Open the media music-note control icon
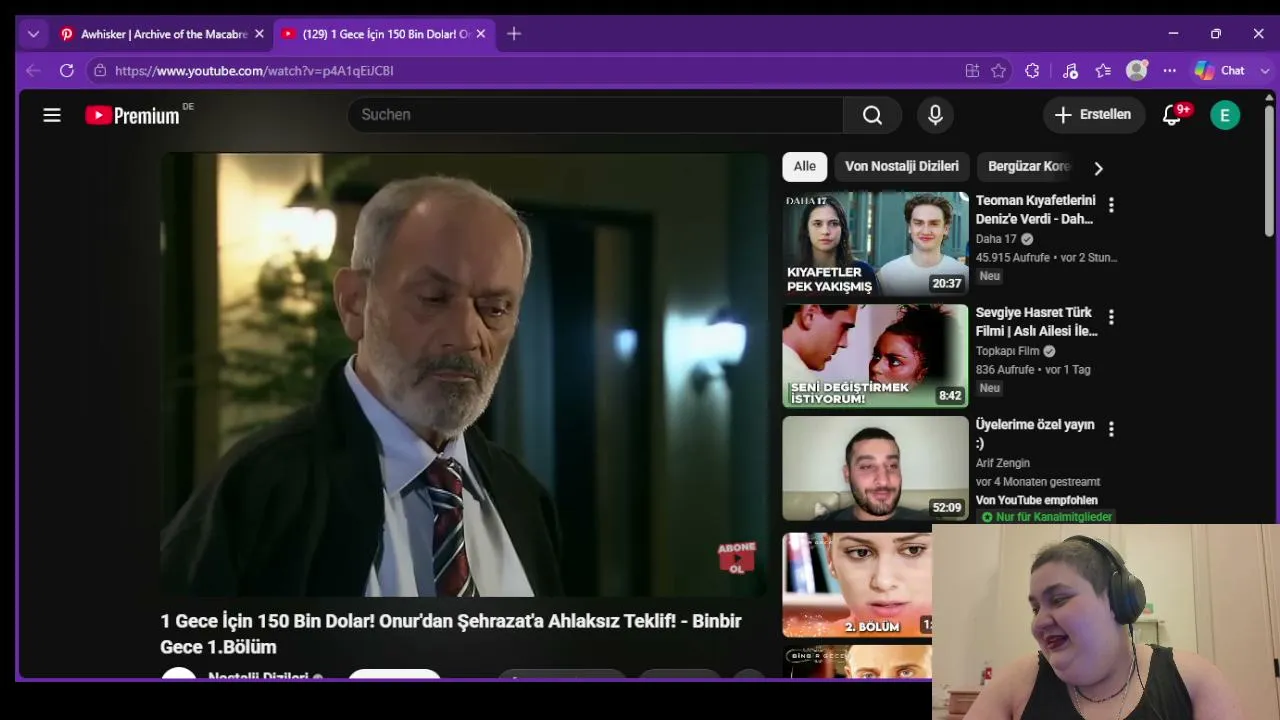Screen dimensions: 1280x720 point(1070,71)
